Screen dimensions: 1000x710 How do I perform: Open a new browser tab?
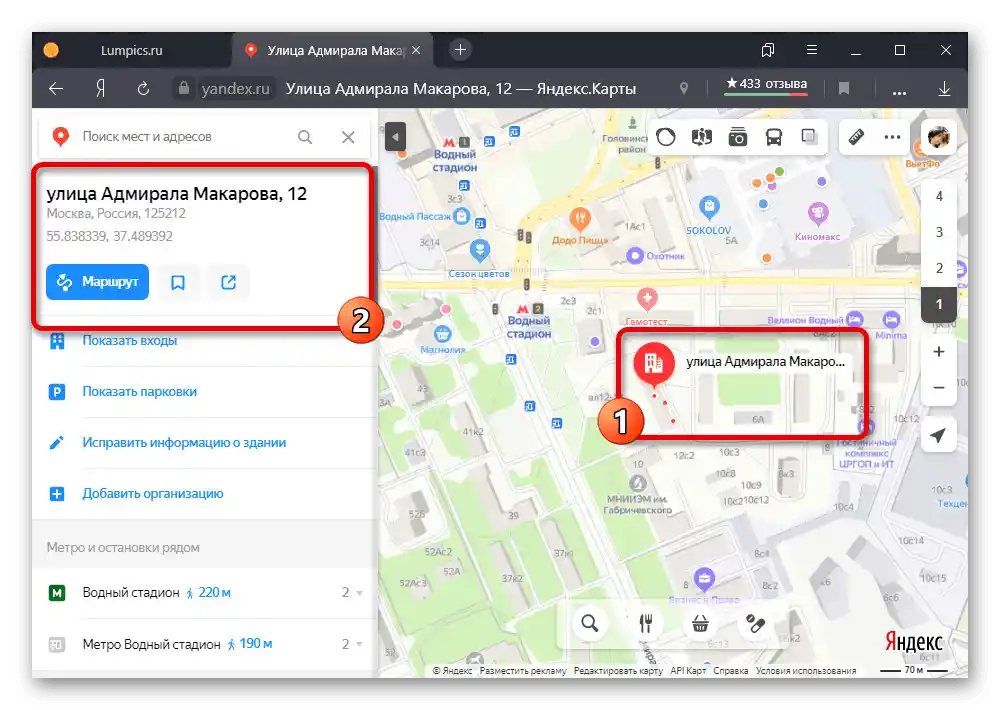pyautogui.click(x=460, y=50)
